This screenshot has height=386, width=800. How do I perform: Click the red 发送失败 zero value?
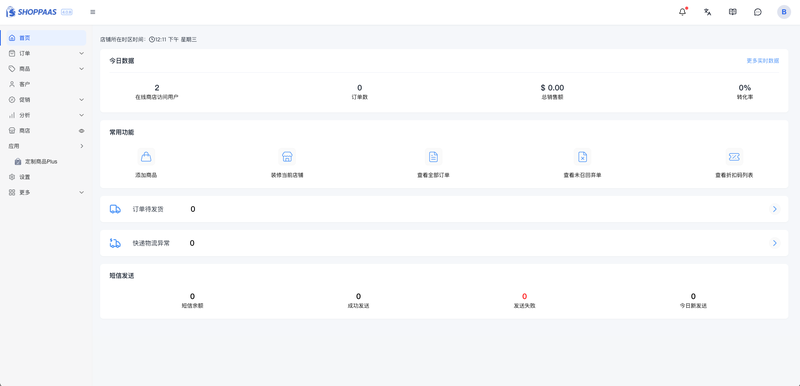(x=524, y=296)
